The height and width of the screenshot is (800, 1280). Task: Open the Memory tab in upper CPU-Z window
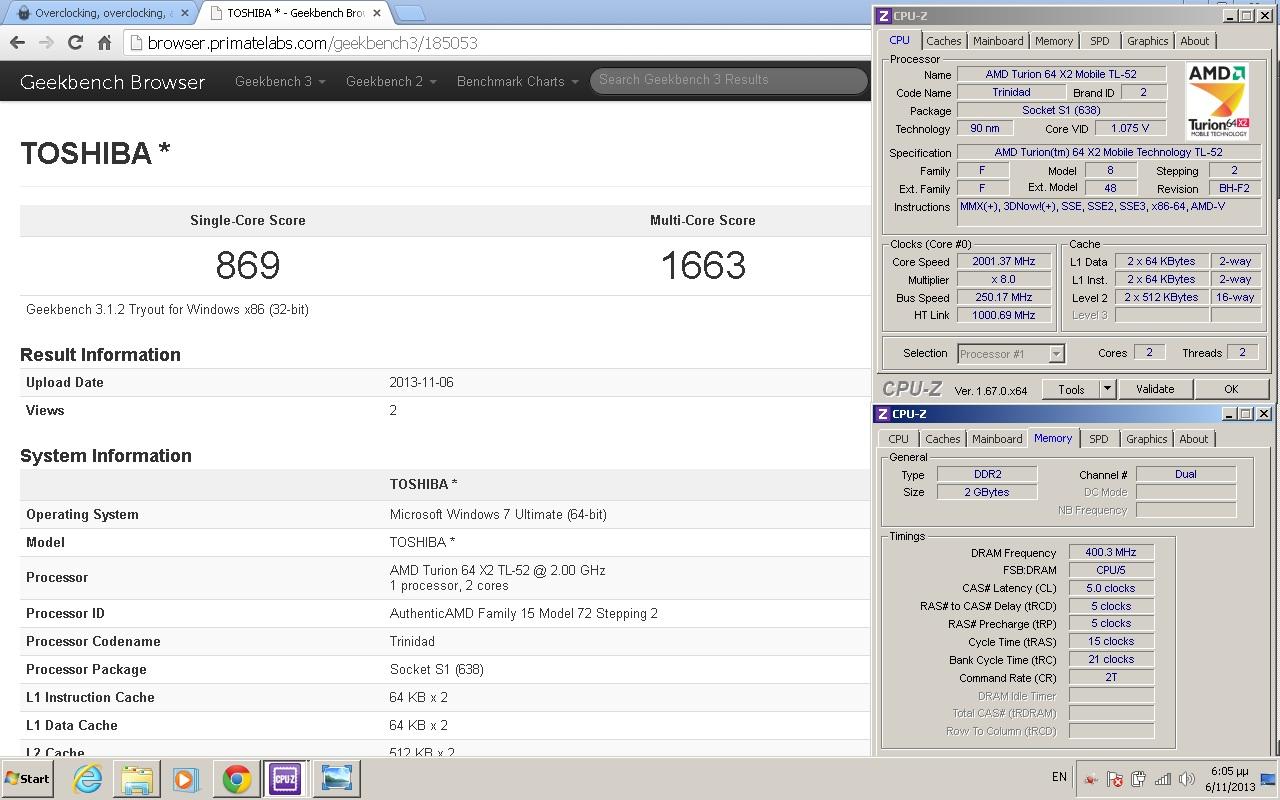click(1054, 41)
